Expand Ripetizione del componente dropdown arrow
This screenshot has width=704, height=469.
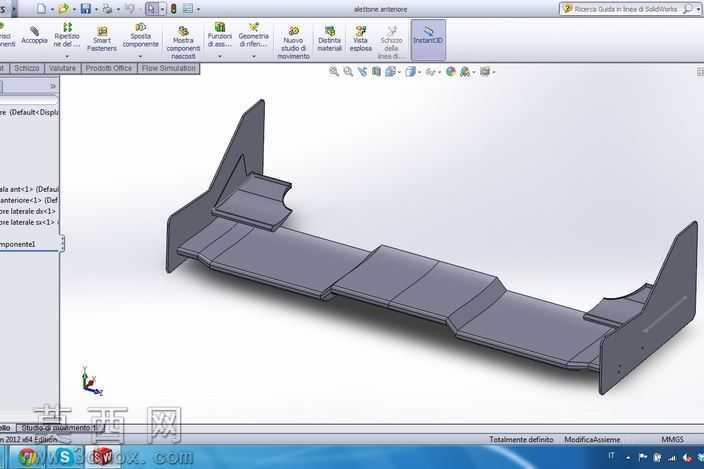click(x=67, y=57)
